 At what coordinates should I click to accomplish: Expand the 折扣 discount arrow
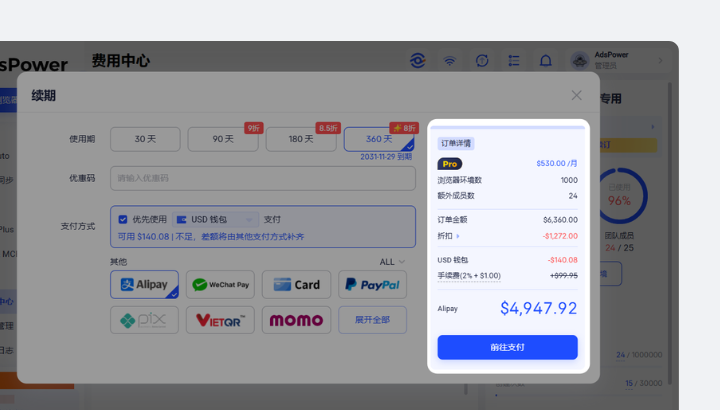(458, 236)
